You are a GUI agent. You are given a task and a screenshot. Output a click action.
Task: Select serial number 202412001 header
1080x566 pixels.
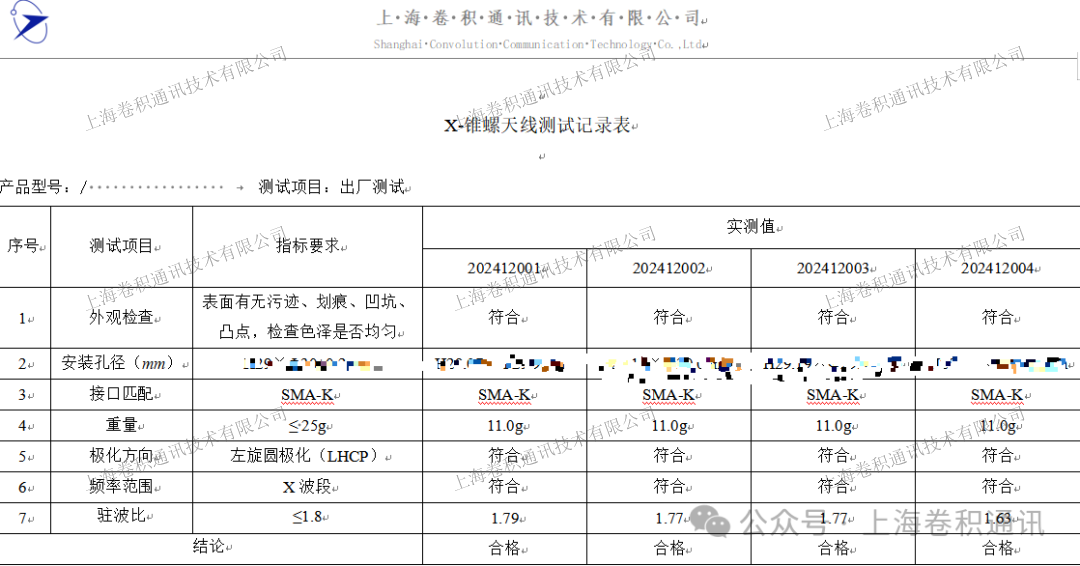(x=504, y=269)
